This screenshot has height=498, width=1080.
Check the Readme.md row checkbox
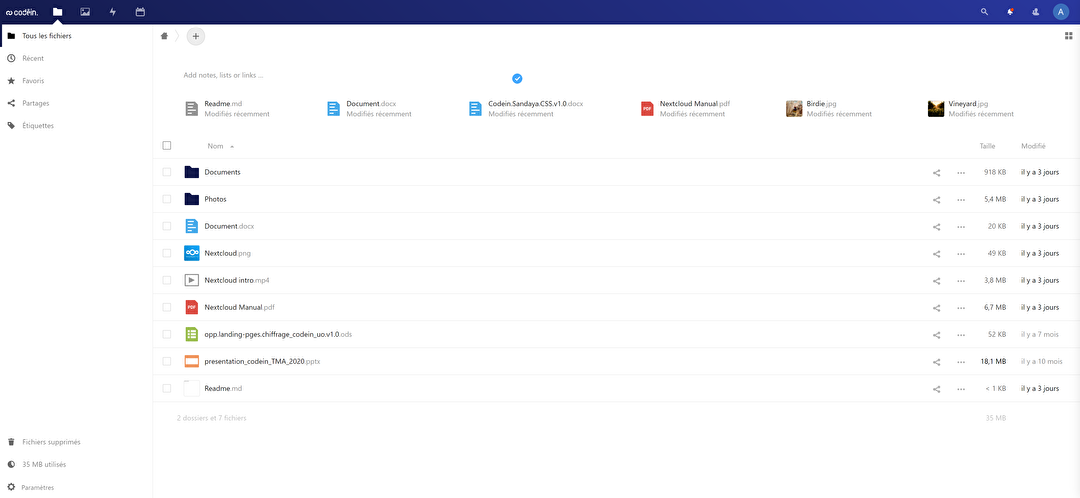(x=167, y=388)
